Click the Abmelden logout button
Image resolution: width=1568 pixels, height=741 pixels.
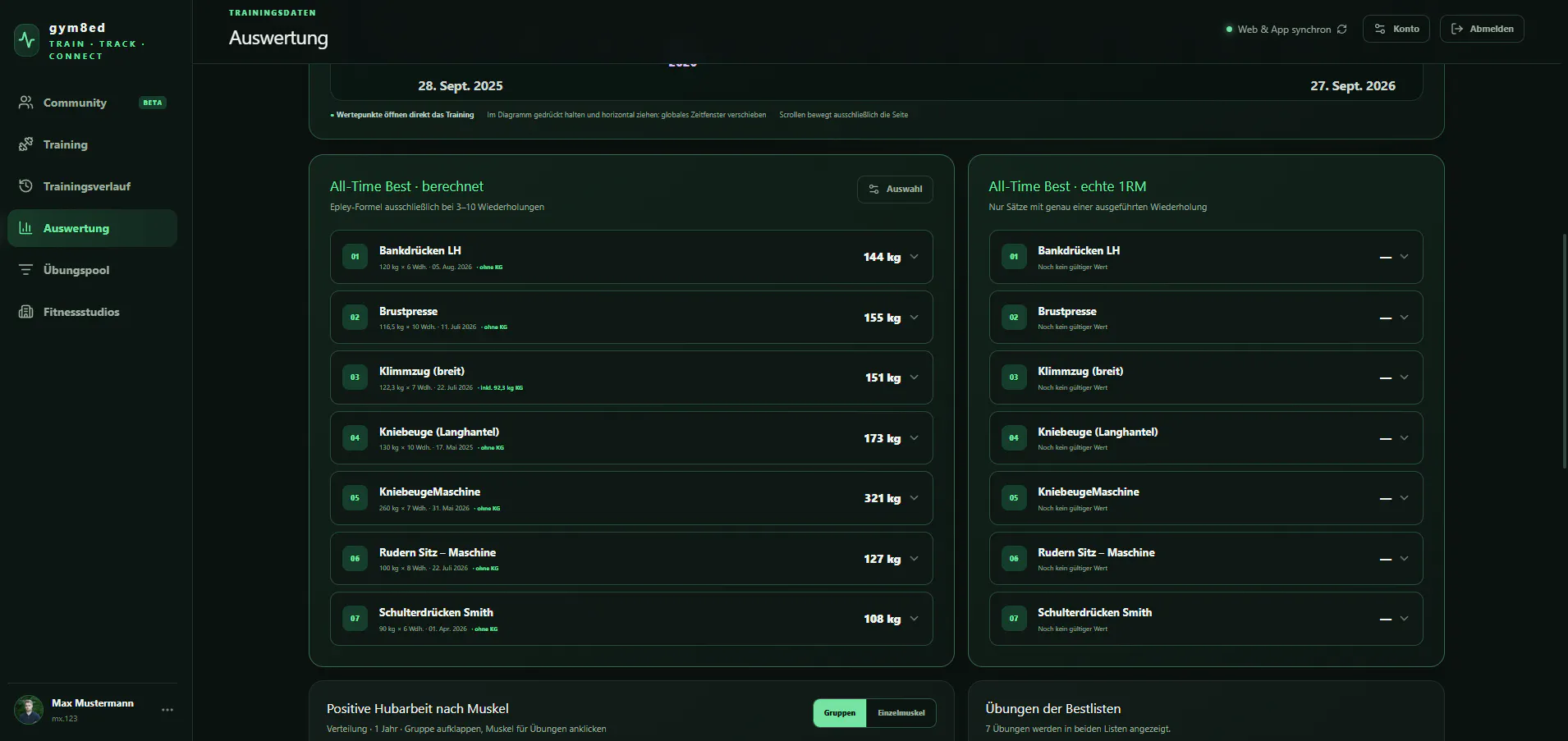pos(1482,29)
